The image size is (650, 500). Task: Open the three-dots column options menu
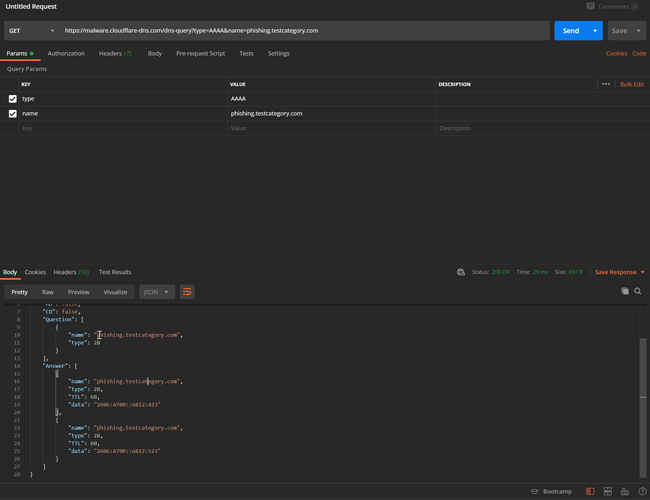point(606,84)
